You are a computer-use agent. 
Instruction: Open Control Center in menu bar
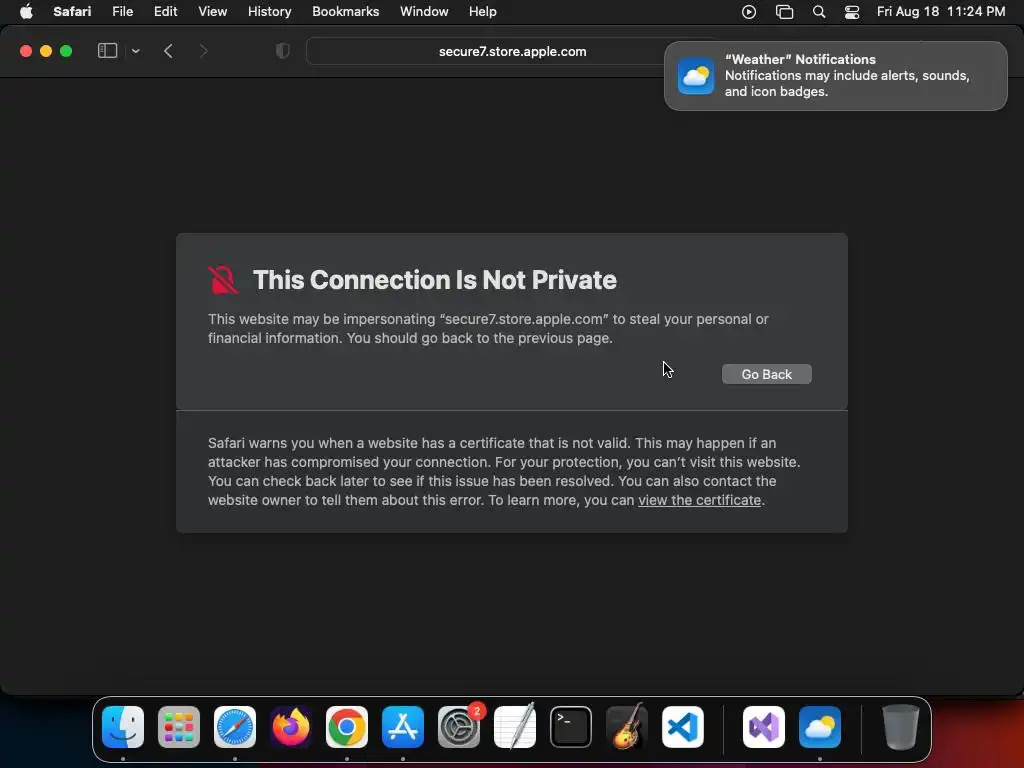pyautogui.click(x=852, y=12)
